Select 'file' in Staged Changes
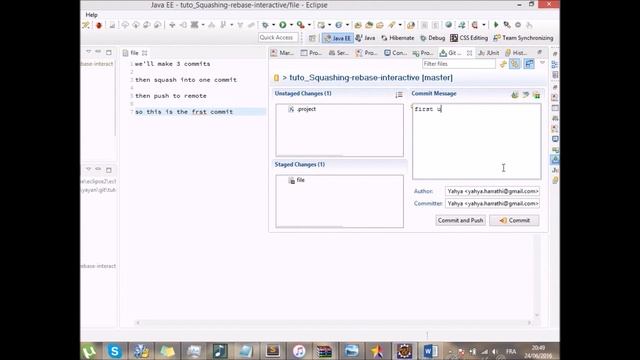 pos(297,180)
